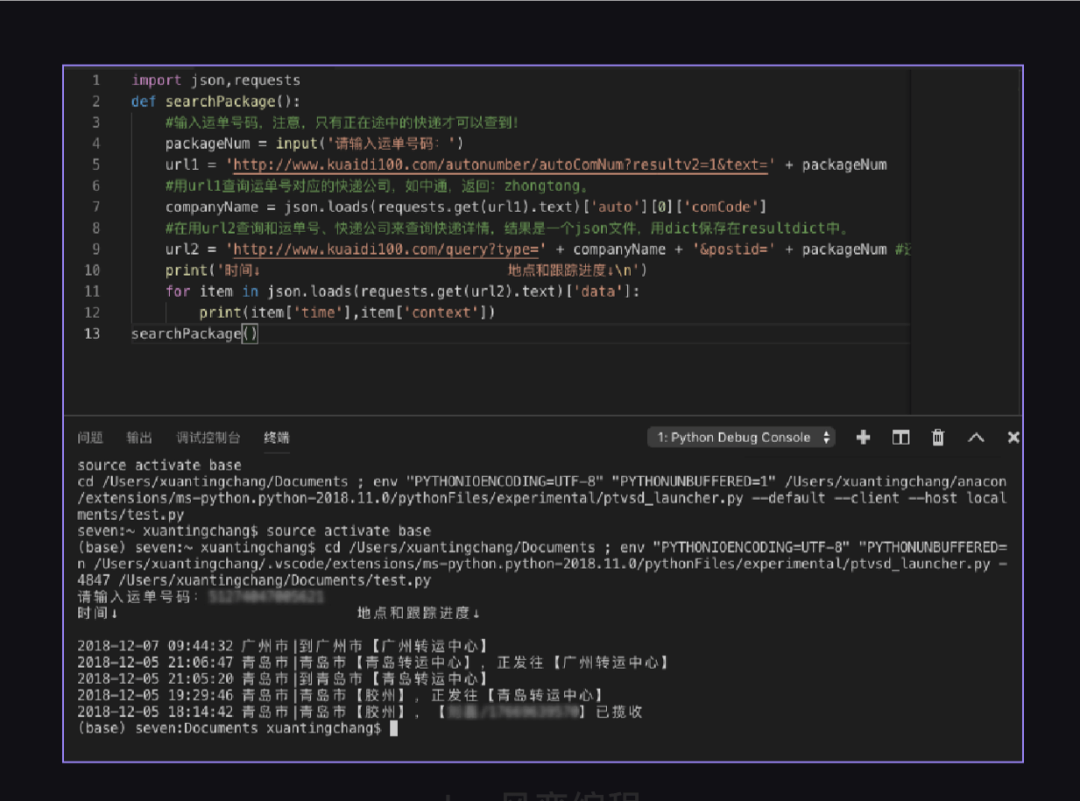Click the terminal output line 2018-12-05 19:29:46
Screen dimensions: 1080x801
point(341,695)
